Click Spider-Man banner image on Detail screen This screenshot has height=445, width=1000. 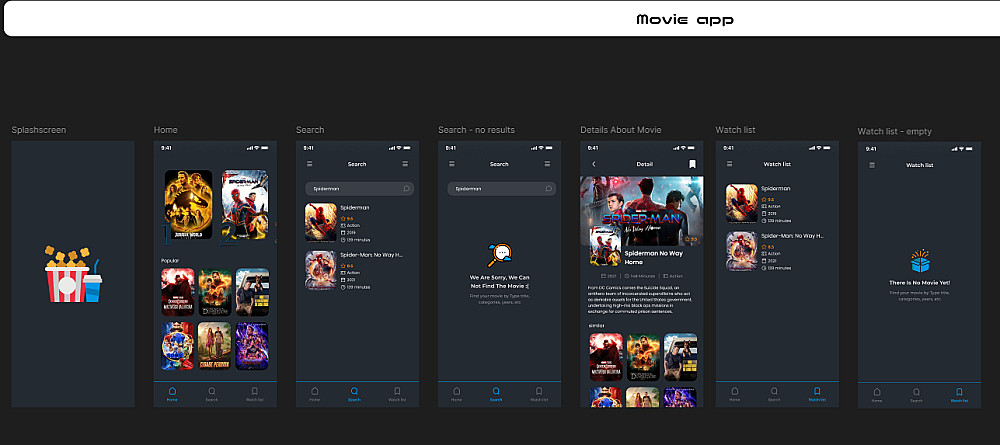pos(642,211)
